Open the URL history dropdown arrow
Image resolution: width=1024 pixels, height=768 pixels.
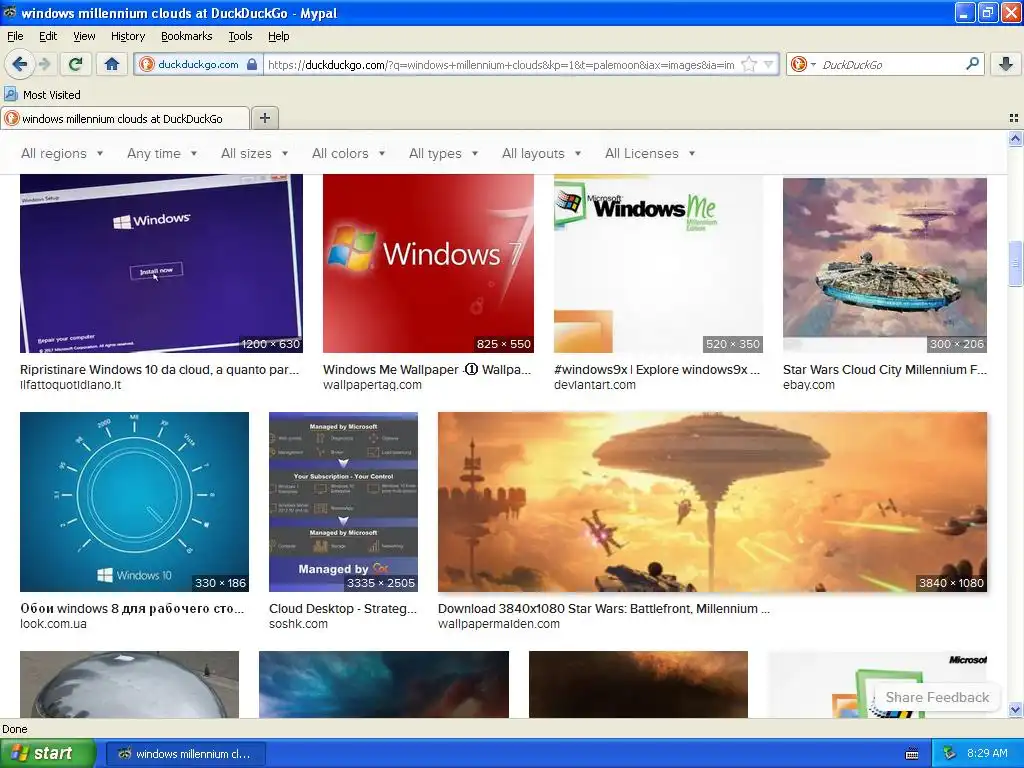769,64
